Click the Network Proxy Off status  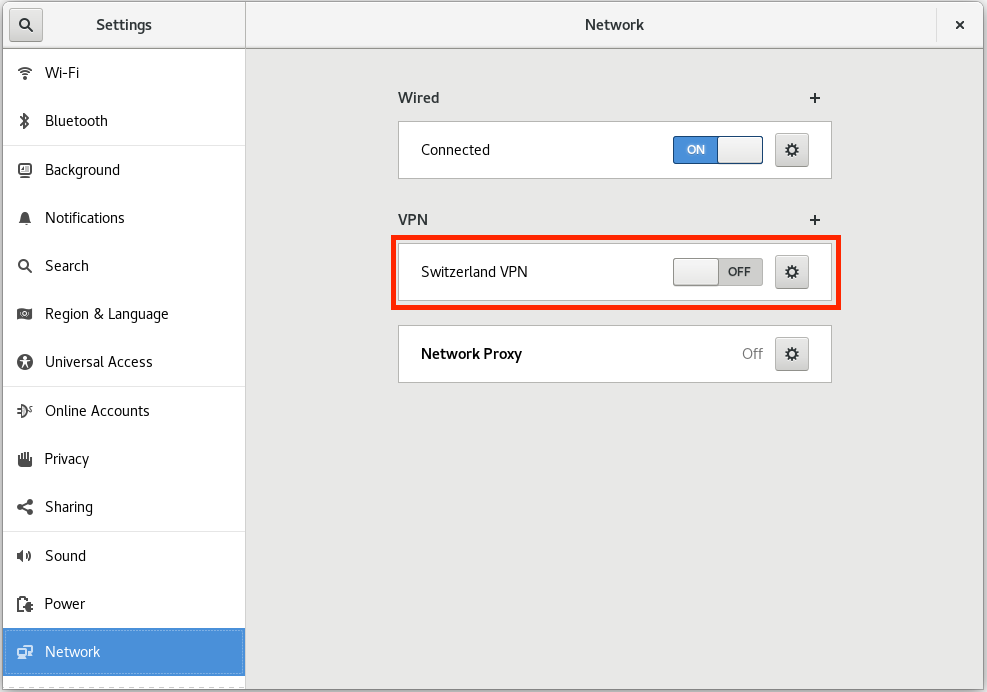(752, 354)
